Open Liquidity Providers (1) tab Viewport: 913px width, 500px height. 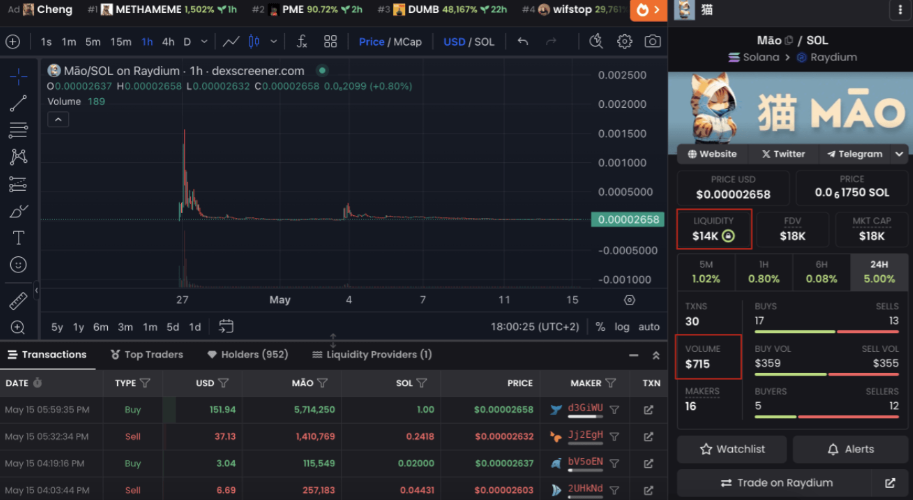[x=372, y=354]
